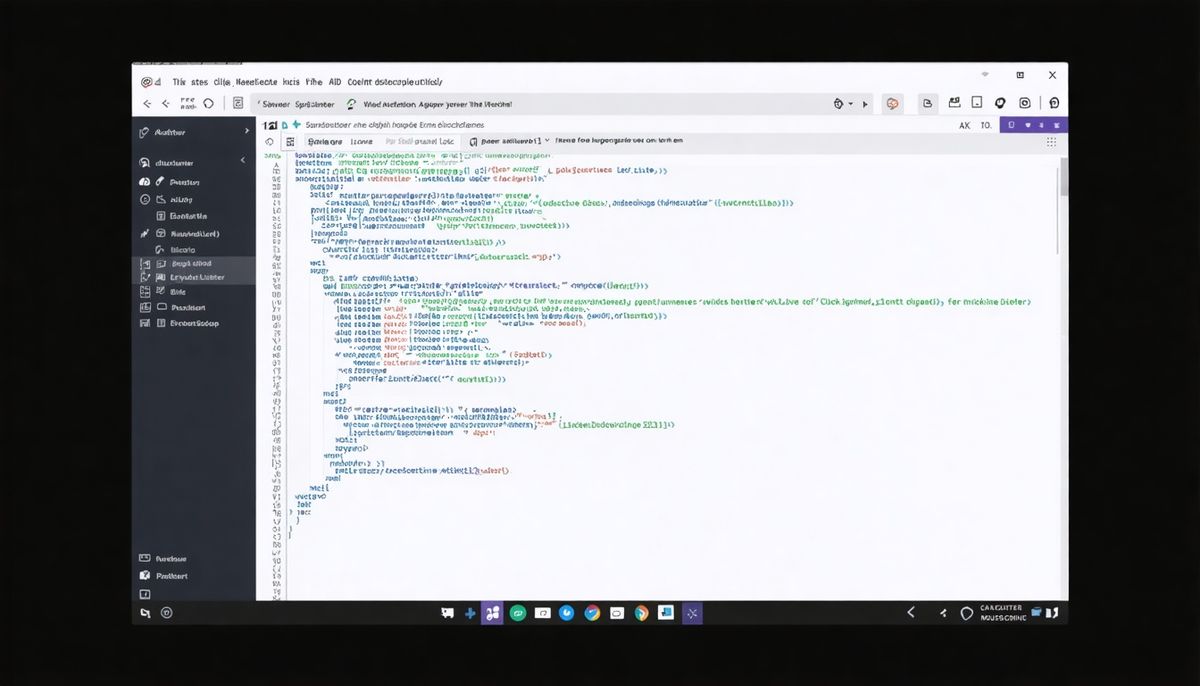Select the Chrome icon in the taskbar
The width and height of the screenshot is (1200, 686).
coord(591,612)
